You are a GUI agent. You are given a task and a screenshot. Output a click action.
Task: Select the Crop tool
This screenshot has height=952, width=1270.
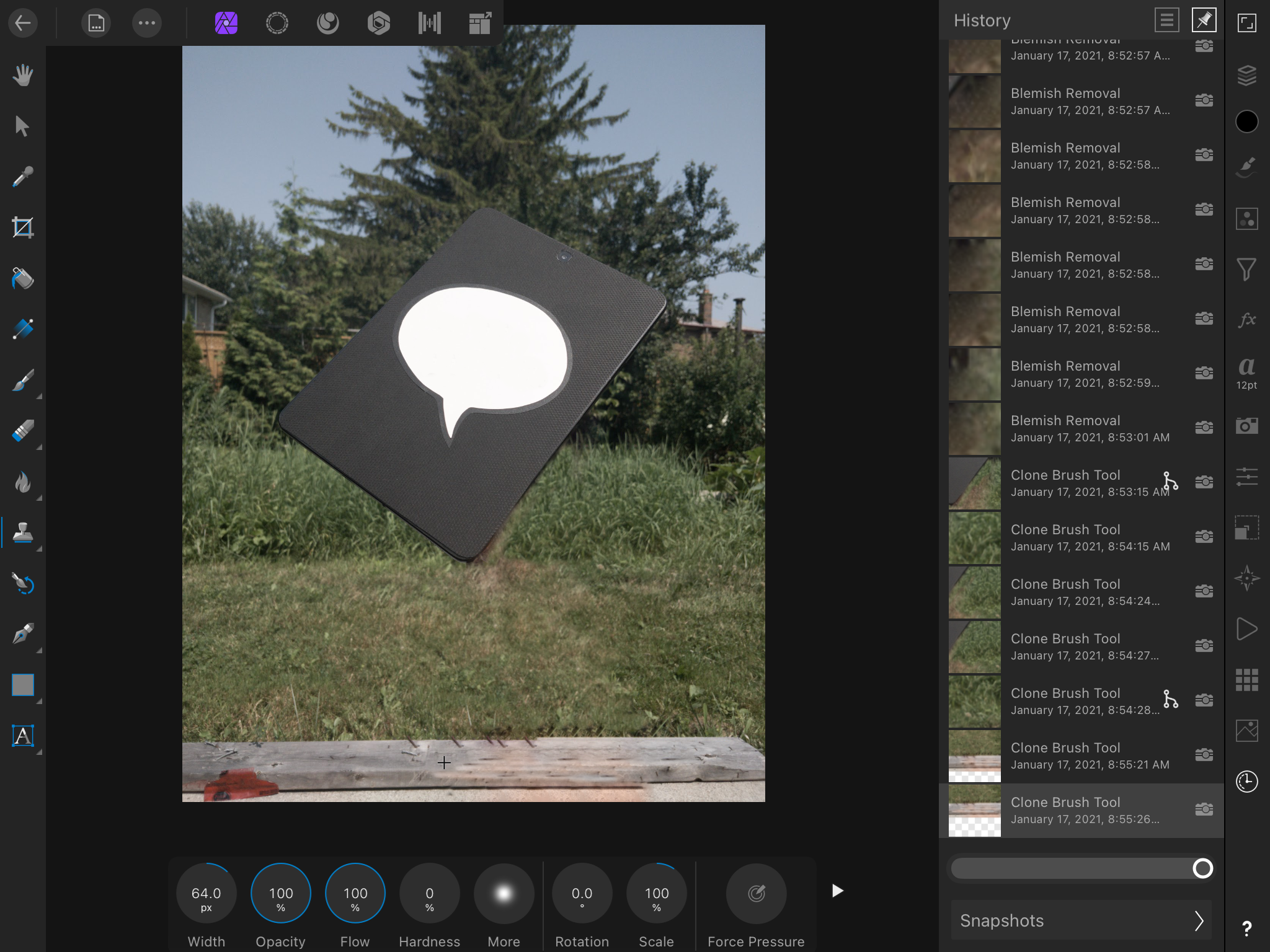(23, 227)
